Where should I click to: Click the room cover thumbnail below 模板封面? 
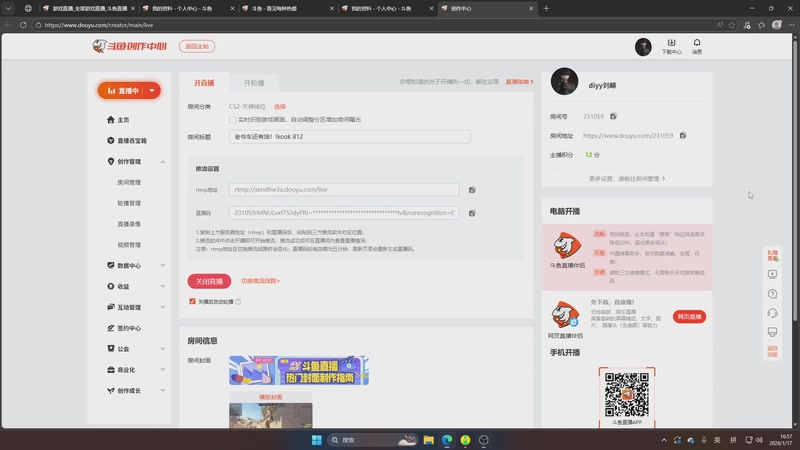point(270,415)
